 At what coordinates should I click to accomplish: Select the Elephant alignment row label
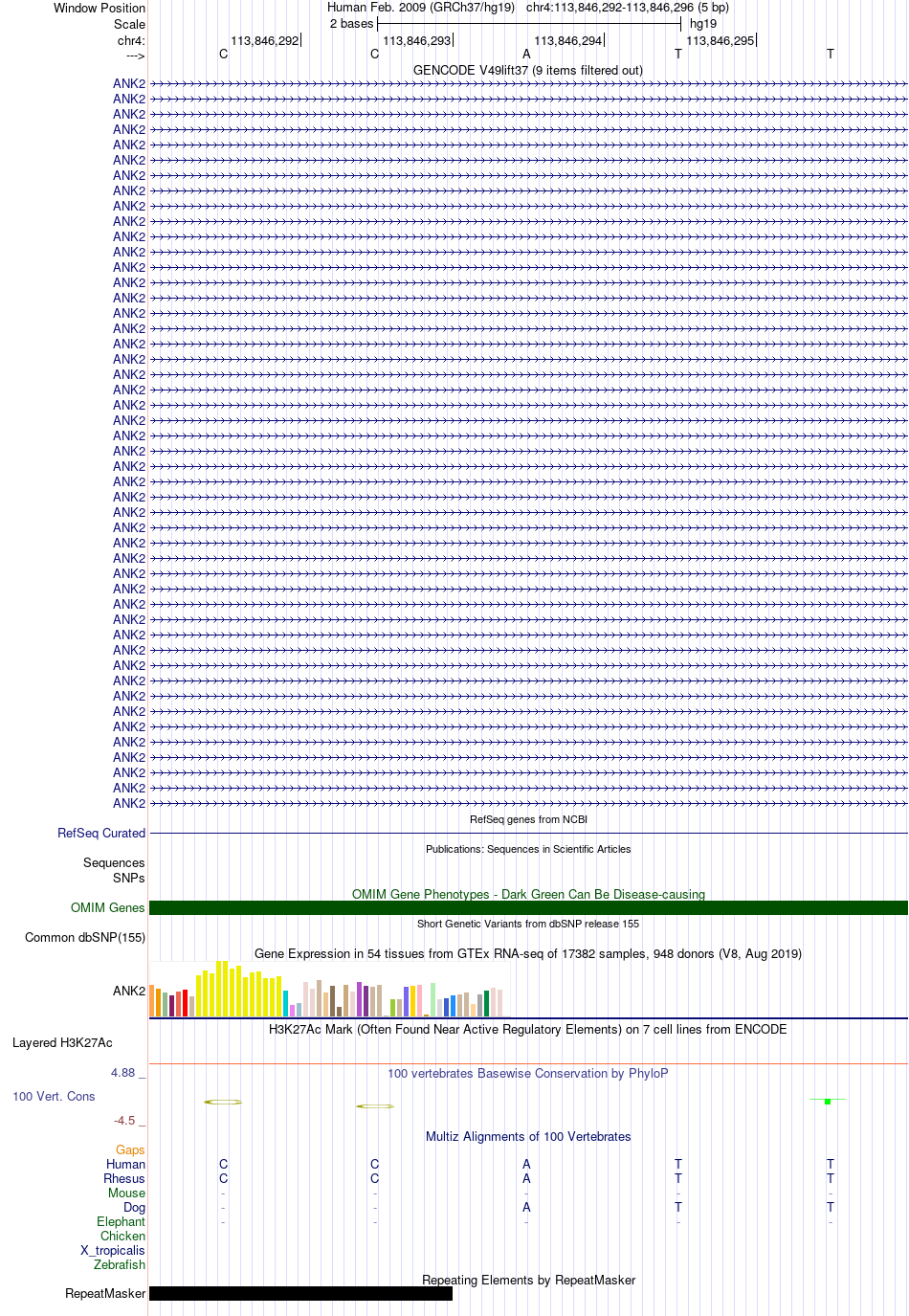[x=121, y=1221]
